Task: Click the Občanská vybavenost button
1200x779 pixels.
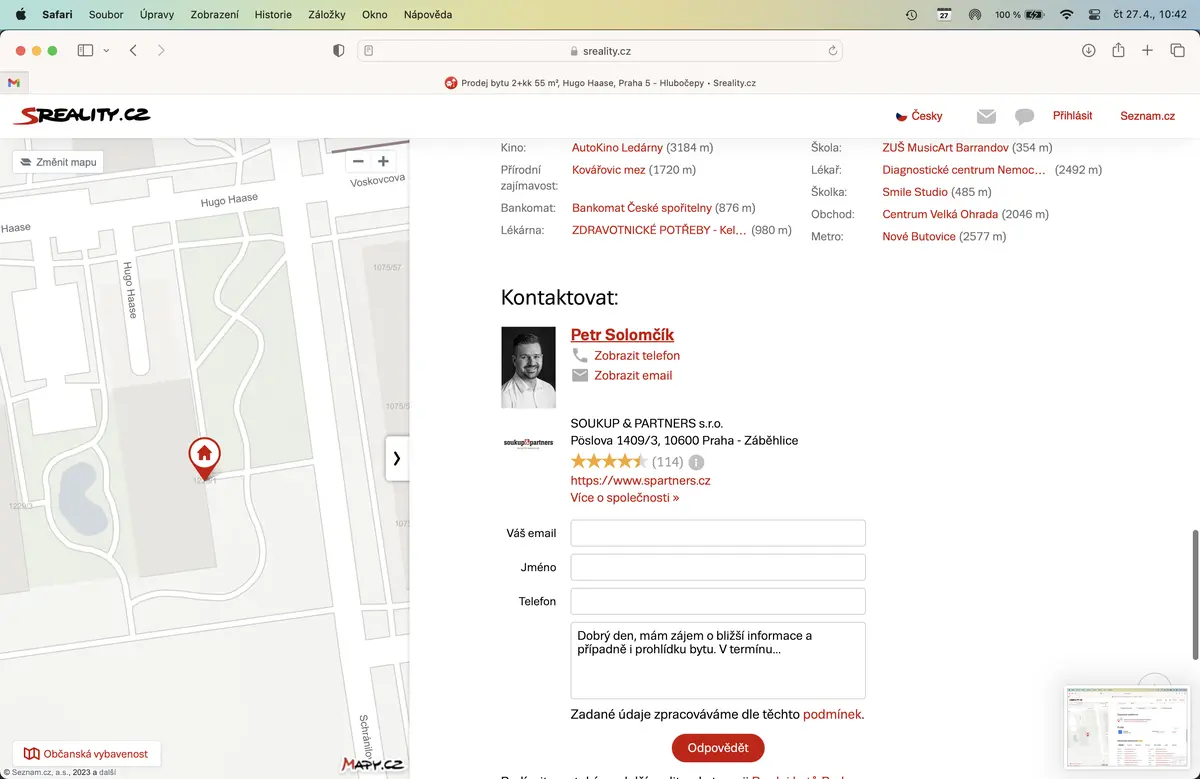Action: click(86, 754)
